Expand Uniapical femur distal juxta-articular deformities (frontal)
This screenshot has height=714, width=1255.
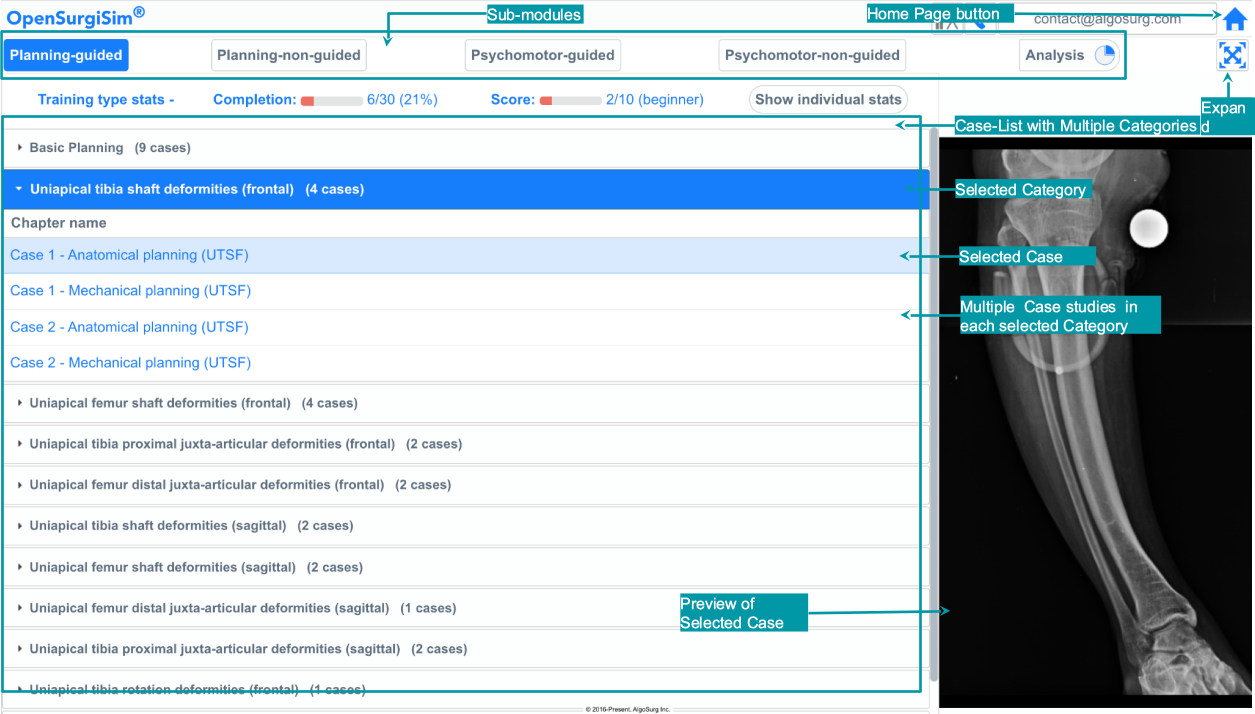[x=240, y=485]
